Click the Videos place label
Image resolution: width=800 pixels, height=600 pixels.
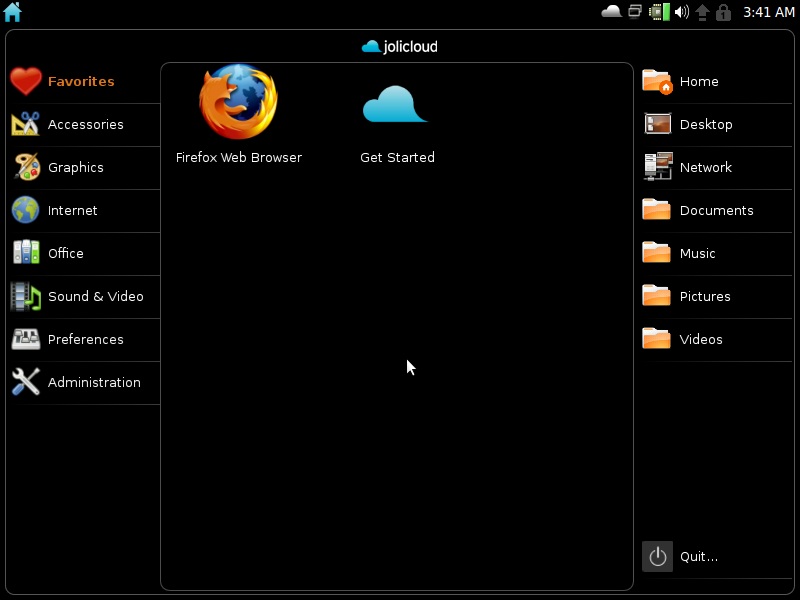pos(701,339)
